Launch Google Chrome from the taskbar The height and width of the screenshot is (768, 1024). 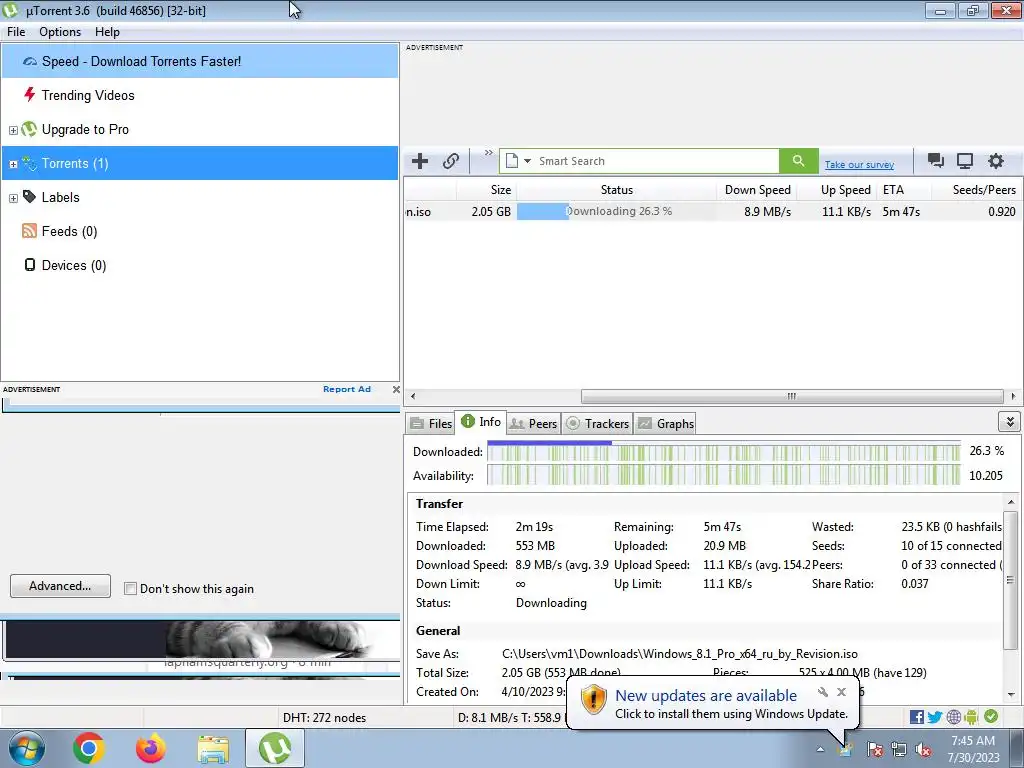[x=88, y=748]
